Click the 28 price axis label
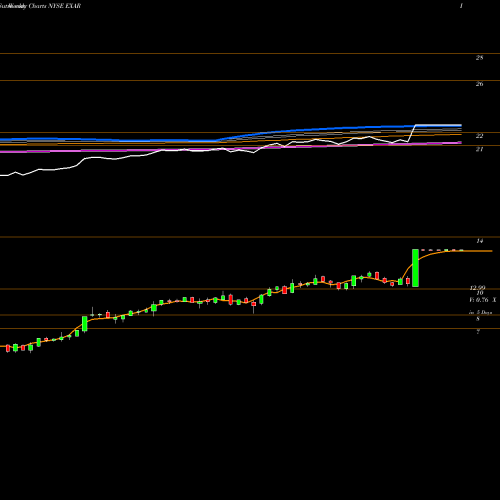500x500 pixels. [479, 58]
